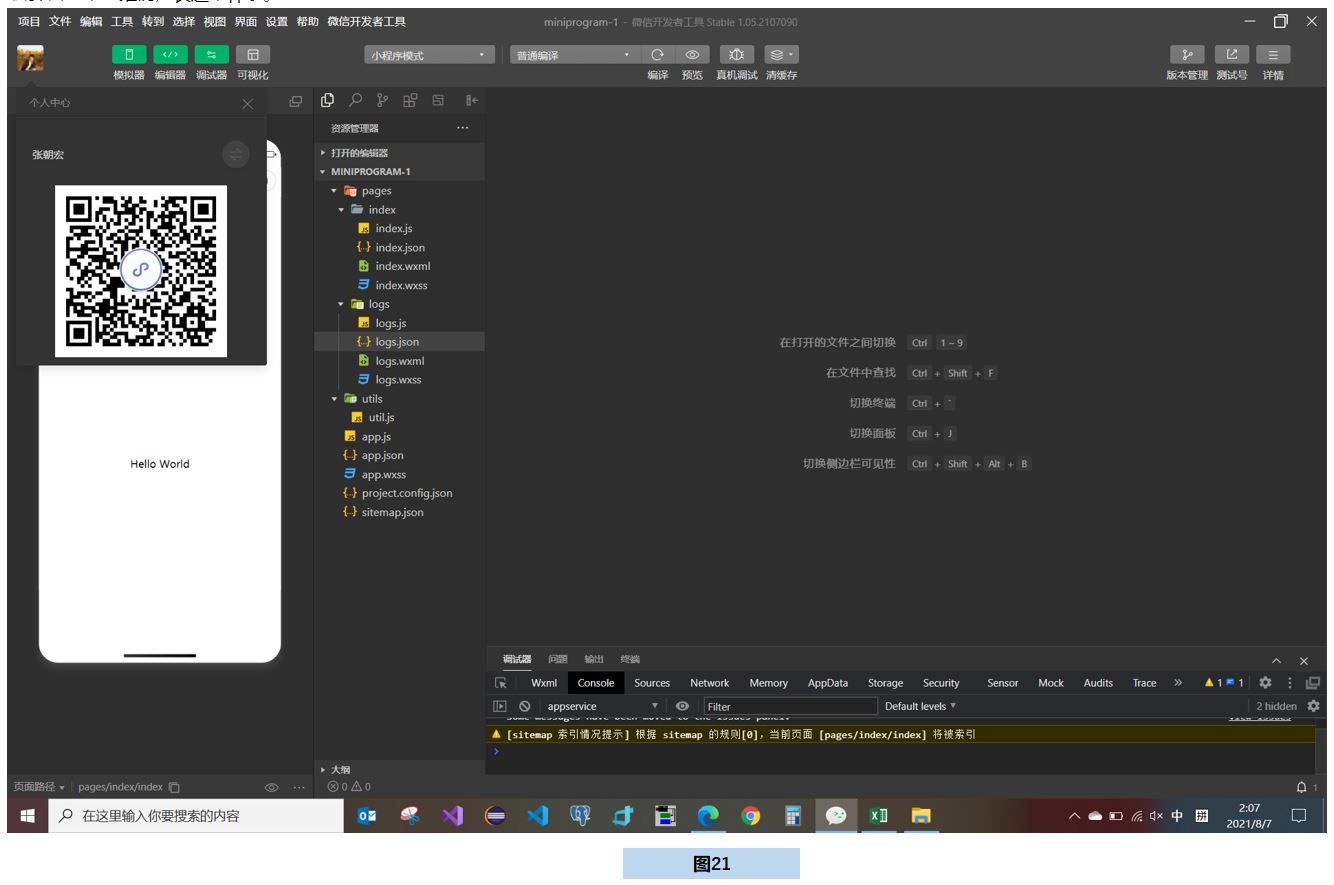Screen dimensions: 1334x885
Task: Toggle the 可视化 visual panel button
Action: click(x=252, y=56)
